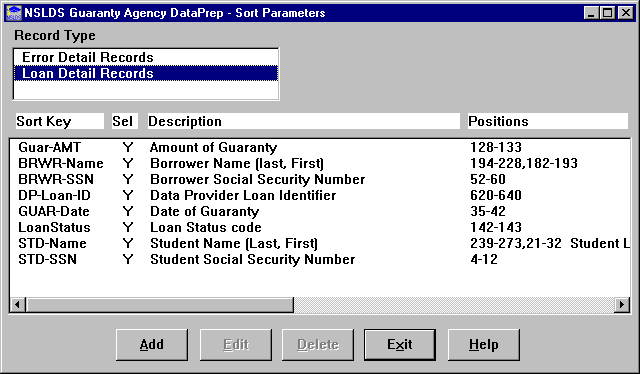640x374 pixels.
Task: Click positions value 4-12
Action: point(484,259)
